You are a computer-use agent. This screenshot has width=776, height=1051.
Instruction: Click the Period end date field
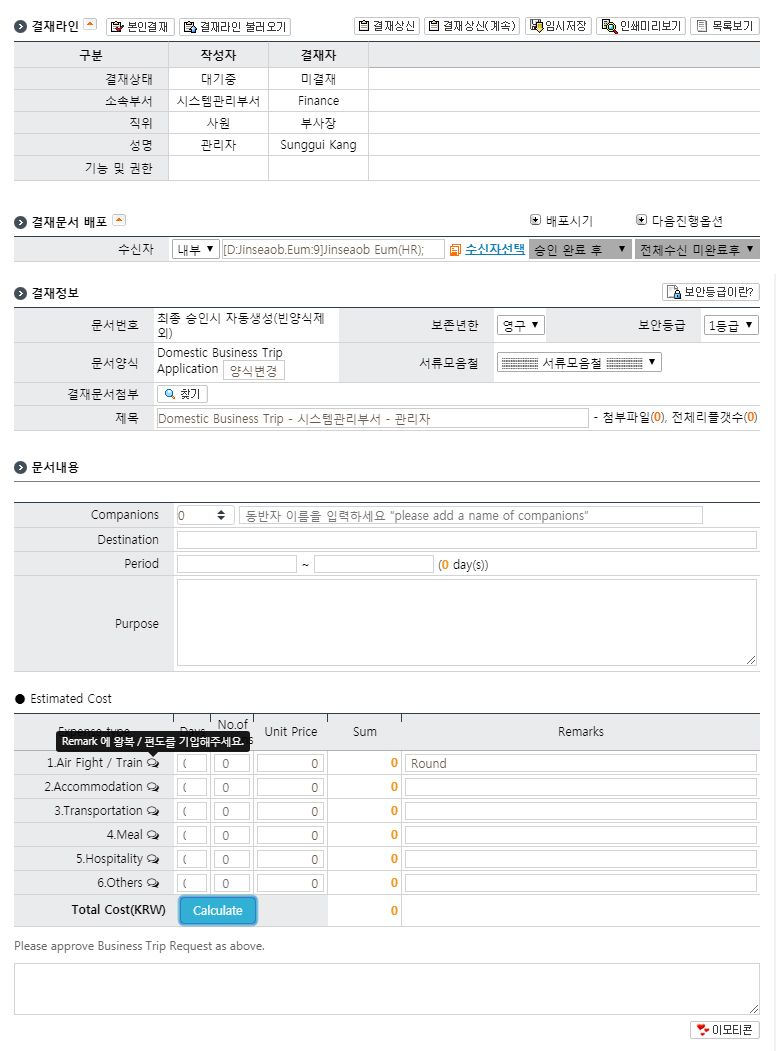pyautogui.click(x=374, y=564)
